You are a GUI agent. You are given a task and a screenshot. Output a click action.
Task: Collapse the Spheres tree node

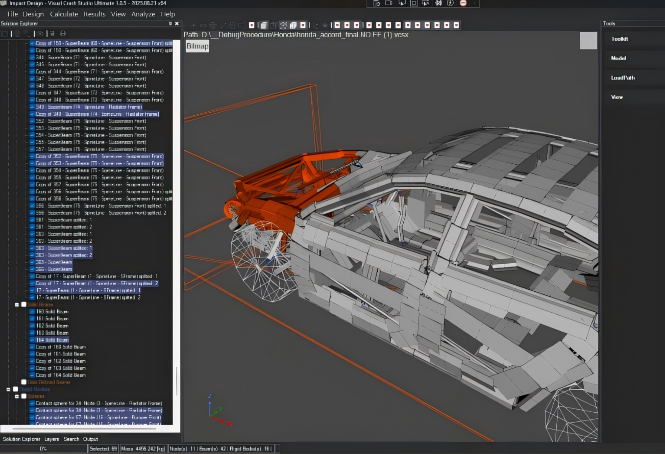pyautogui.click(x=17, y=396)
